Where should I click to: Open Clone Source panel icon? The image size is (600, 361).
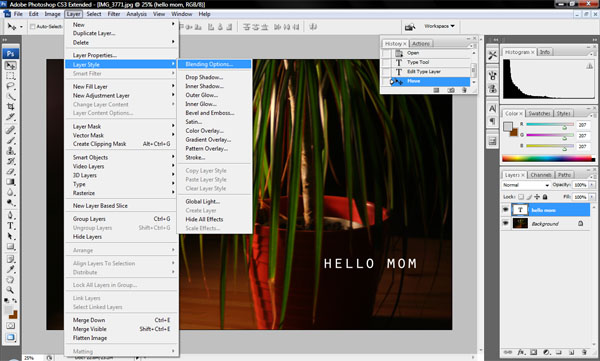[x=492, y=89]
